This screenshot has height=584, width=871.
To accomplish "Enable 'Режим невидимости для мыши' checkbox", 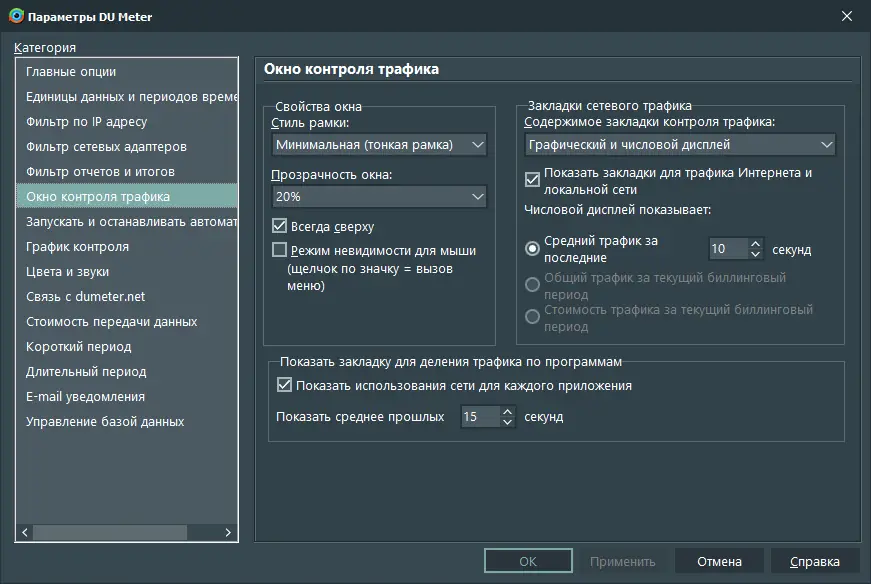I will click(x=280, y=250).
